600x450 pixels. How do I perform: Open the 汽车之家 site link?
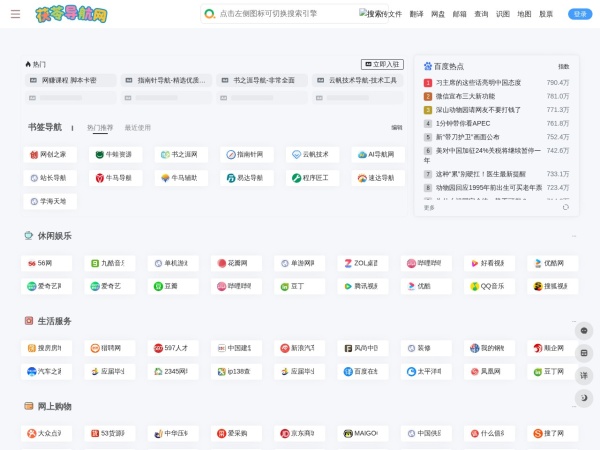pyautogui.click(x=46, y=372)
